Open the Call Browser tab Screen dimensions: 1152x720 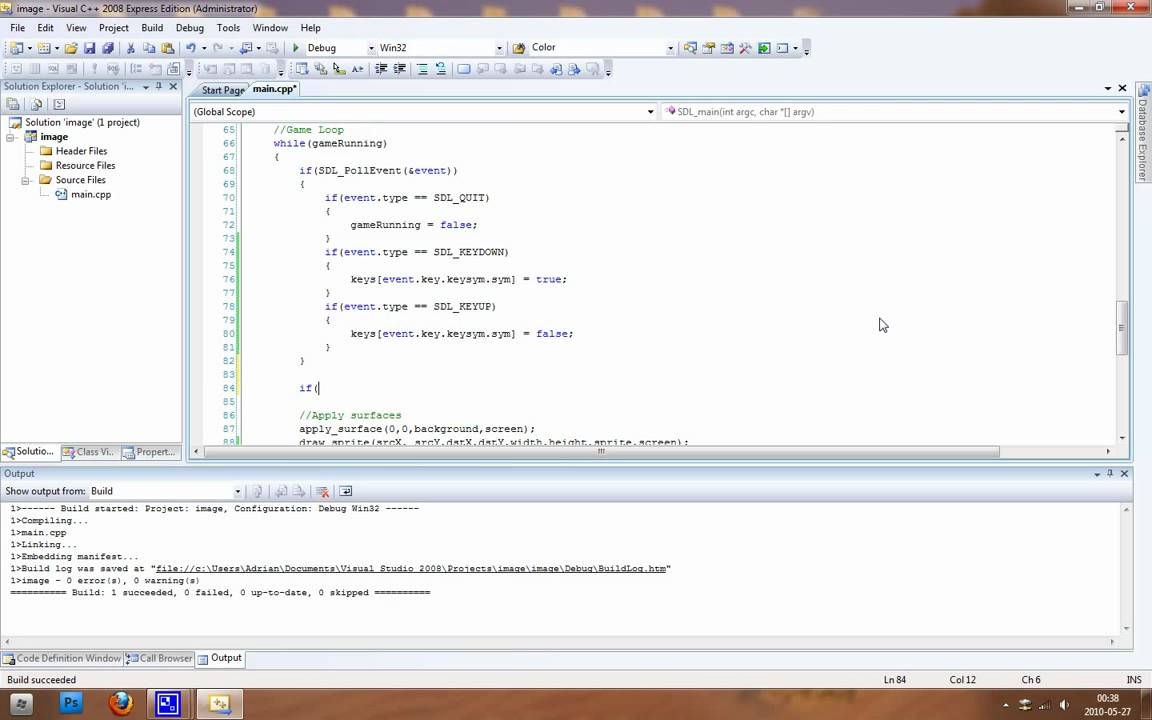(159, 658)
